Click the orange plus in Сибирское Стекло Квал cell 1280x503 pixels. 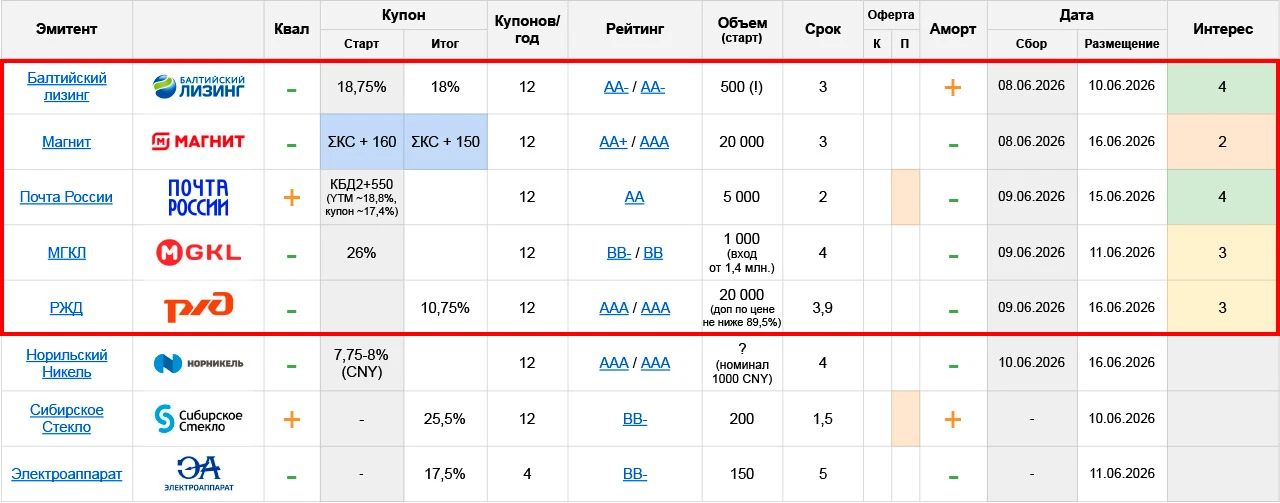point(291,418)
